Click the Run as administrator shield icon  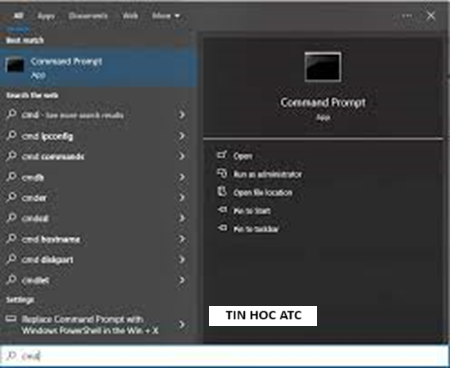(x=222, y=173)
